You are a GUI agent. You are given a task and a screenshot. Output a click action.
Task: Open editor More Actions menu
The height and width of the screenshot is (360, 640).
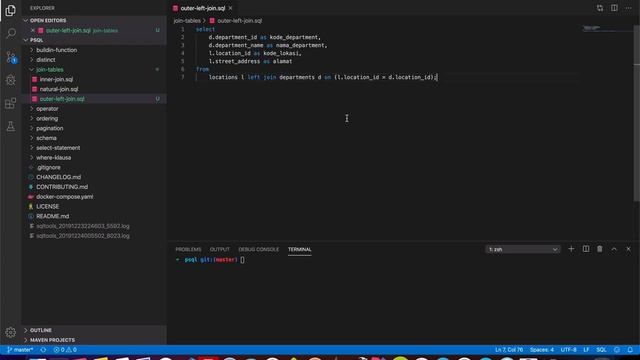629,8
